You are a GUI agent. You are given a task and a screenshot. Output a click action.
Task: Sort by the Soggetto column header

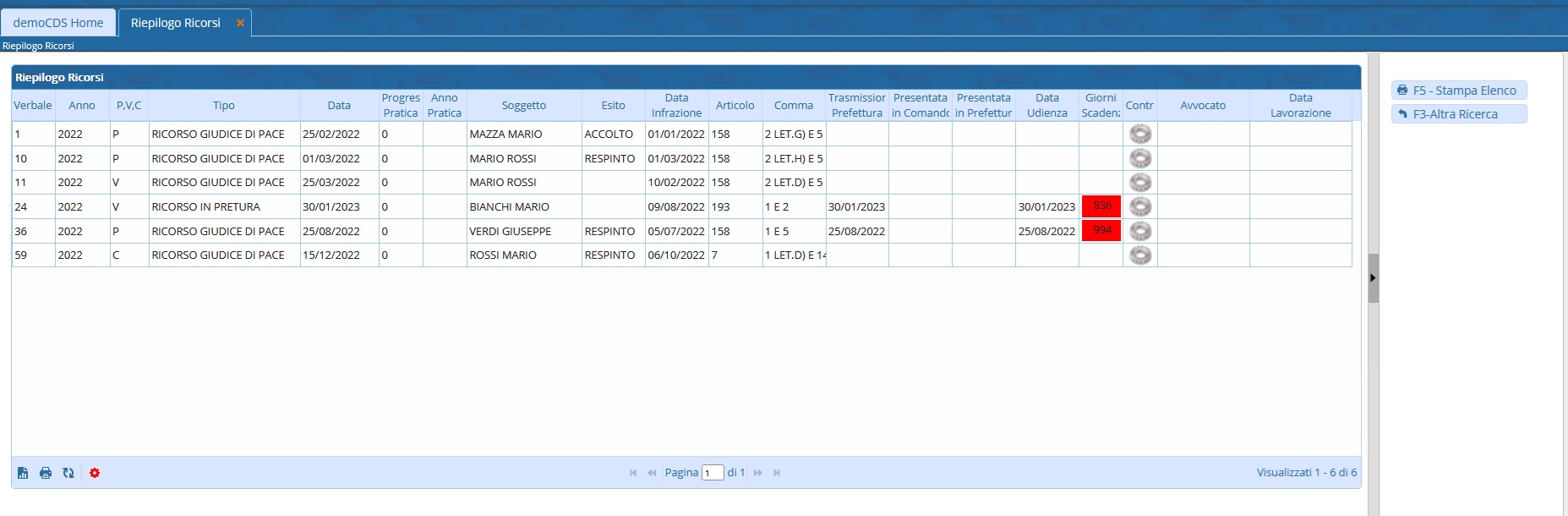(524, 106)
